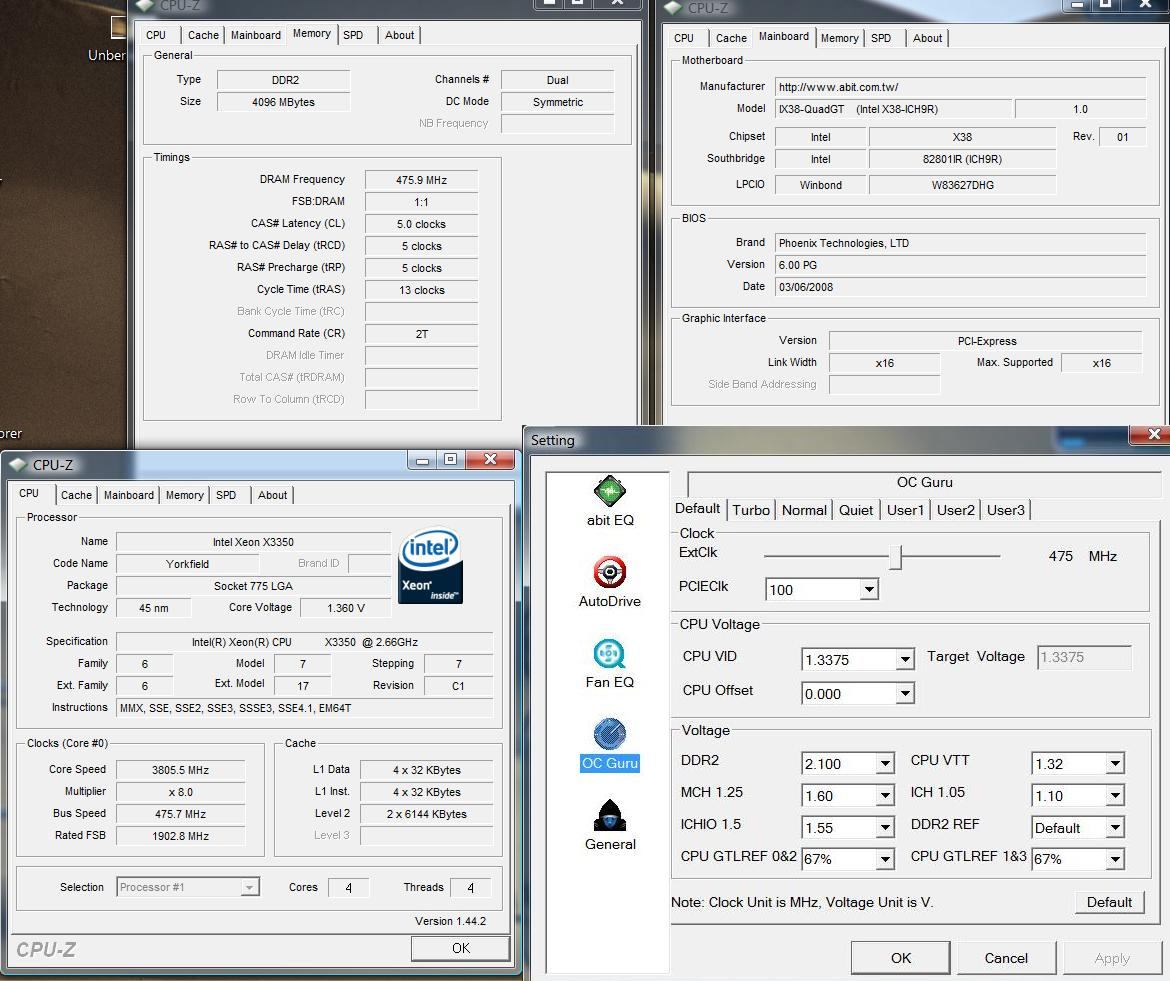Maximize the CPU-Z processor window
The image size is (1170, 981).
click(x=450, y=460)
